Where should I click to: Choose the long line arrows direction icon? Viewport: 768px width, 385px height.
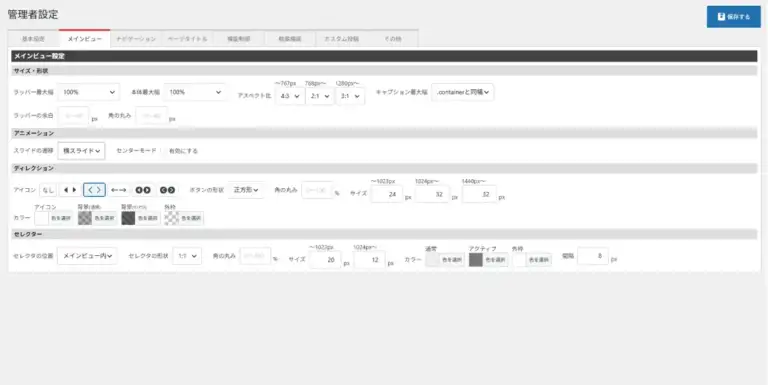[x=118, y=190]
